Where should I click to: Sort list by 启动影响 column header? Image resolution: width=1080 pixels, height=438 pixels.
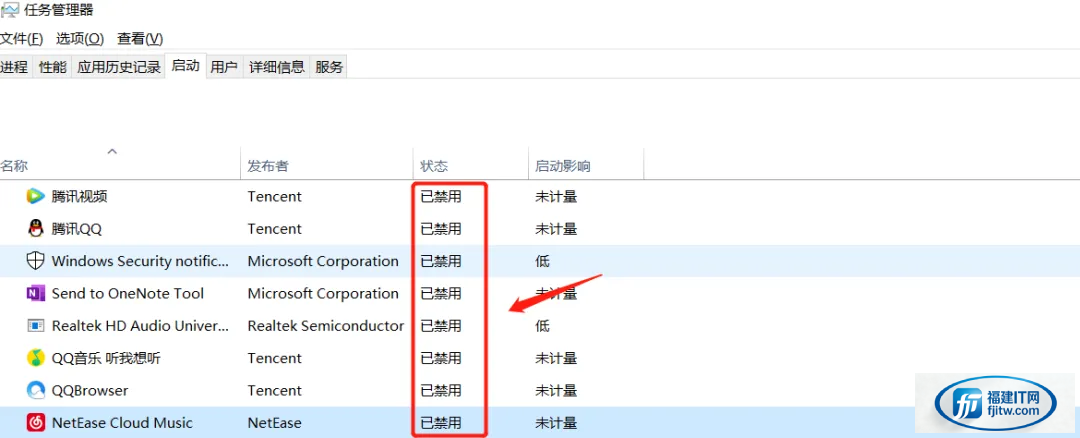pos(563,166)
